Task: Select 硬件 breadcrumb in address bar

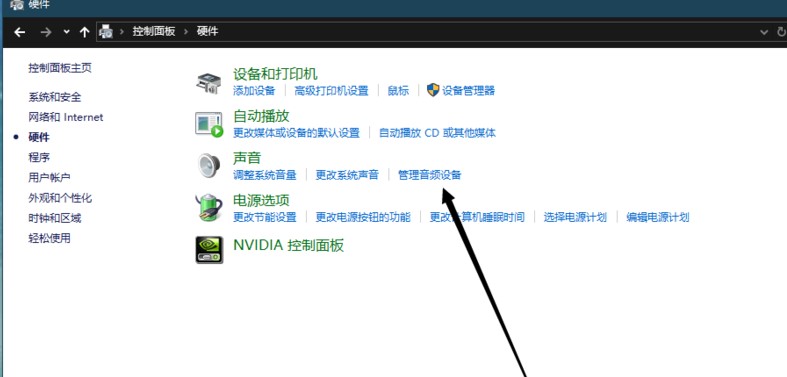Action: (207, 31)
